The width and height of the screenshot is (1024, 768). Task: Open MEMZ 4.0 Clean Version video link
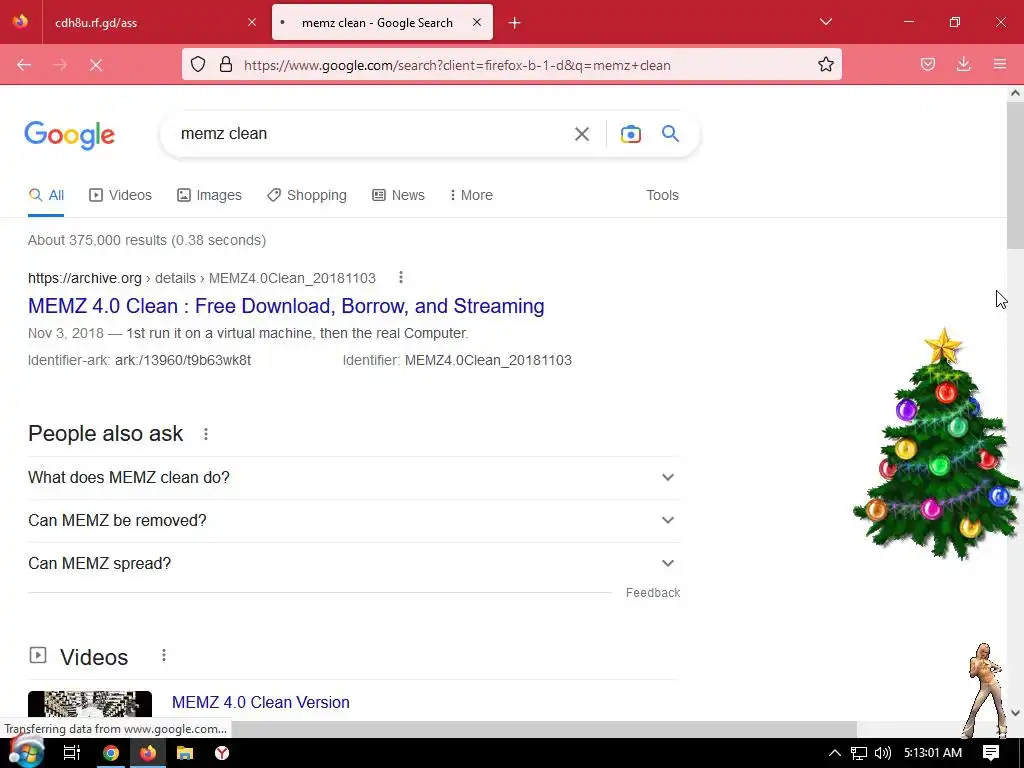click(261, 703)
